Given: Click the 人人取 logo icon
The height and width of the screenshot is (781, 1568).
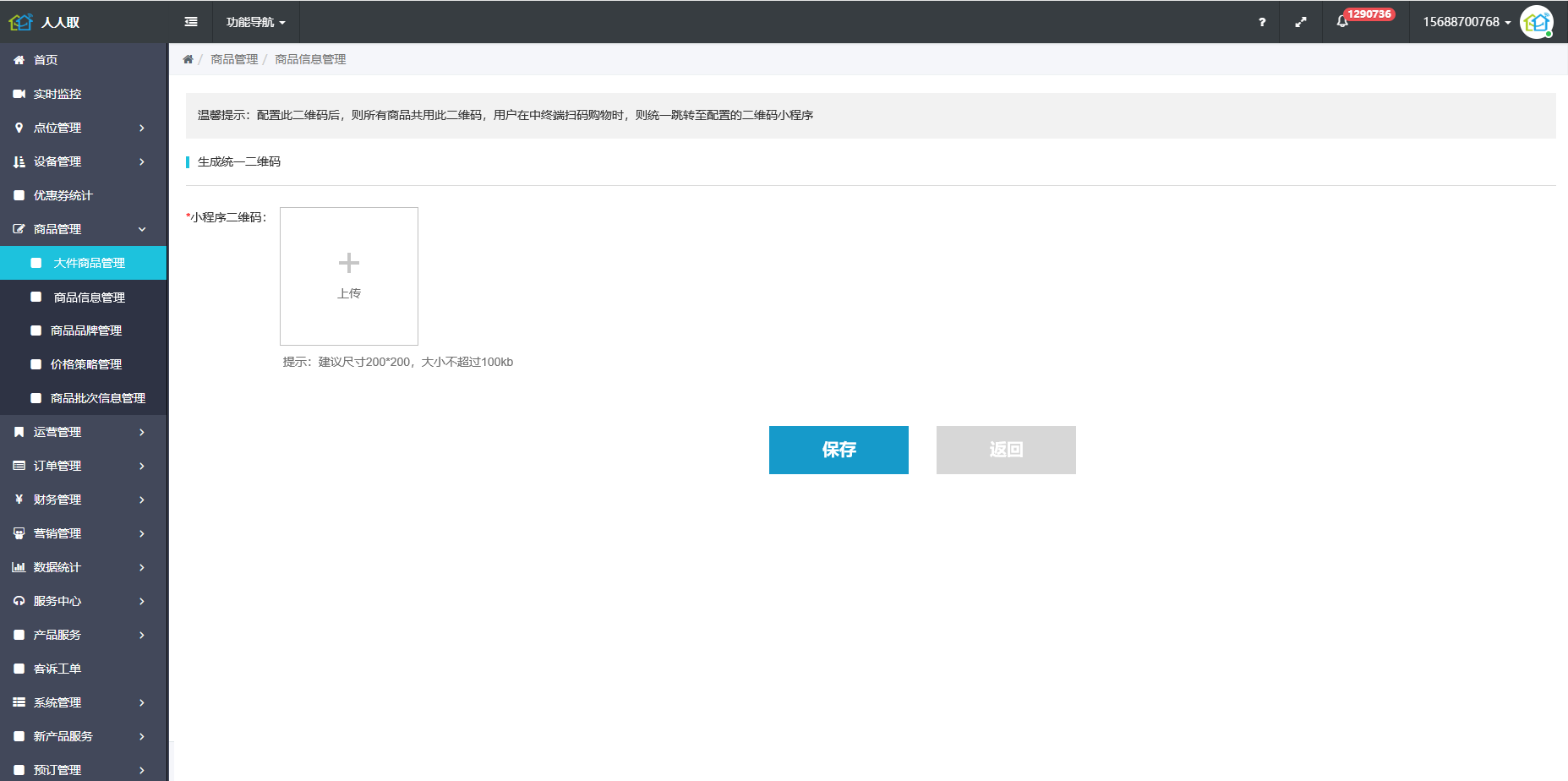Looking at the screenshot, I should coord(20,22).
